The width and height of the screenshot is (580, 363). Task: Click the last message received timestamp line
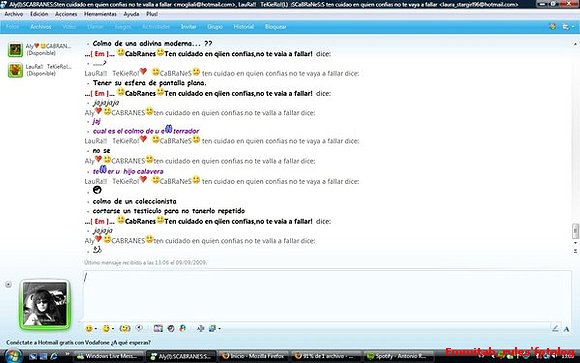click(145, 262)
